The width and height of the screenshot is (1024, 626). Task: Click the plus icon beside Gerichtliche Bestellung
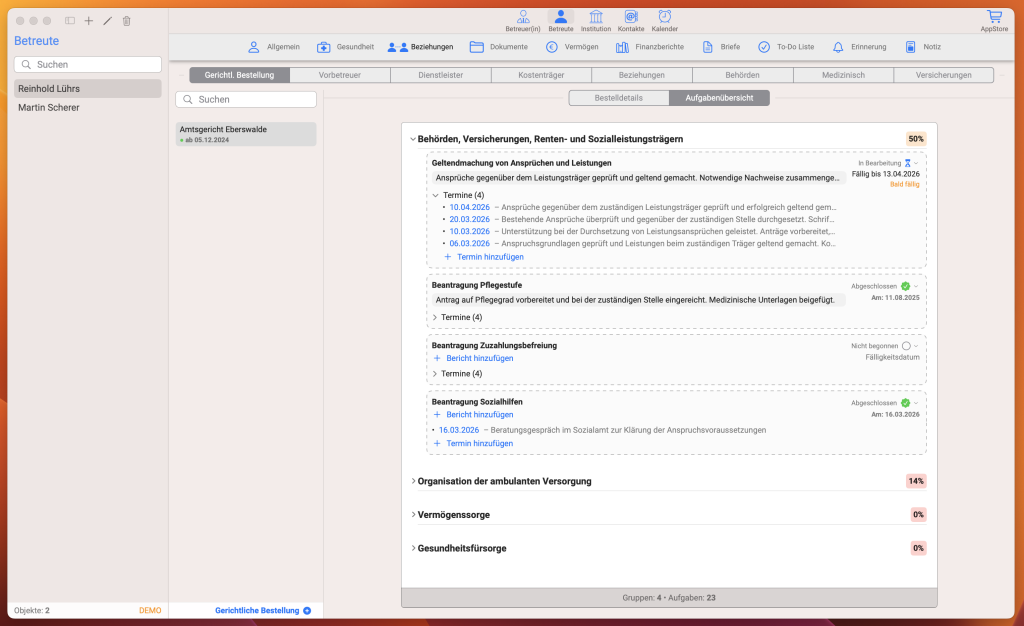click(307, 610)
